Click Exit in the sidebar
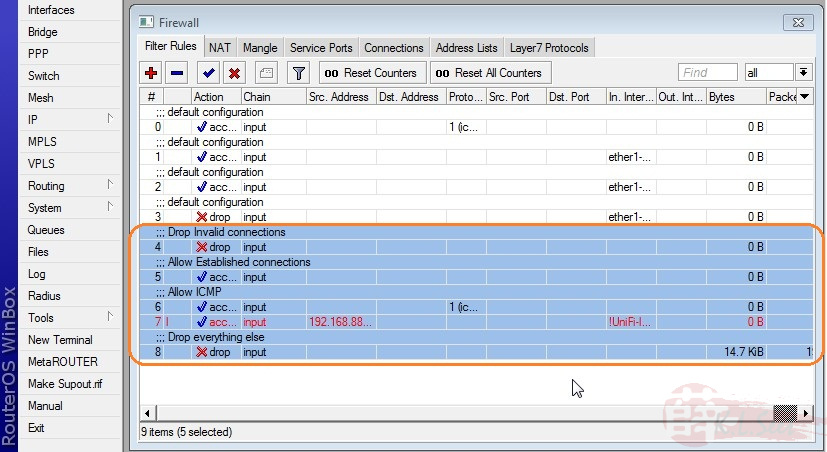827x452 pixels. coord(70,428)
